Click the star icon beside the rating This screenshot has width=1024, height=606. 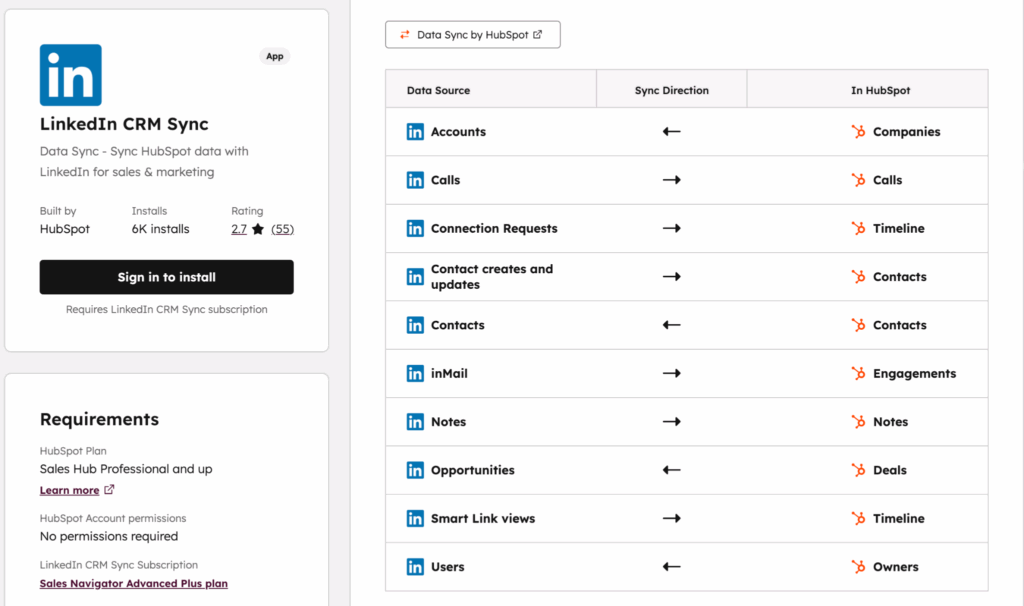[258, 229]
